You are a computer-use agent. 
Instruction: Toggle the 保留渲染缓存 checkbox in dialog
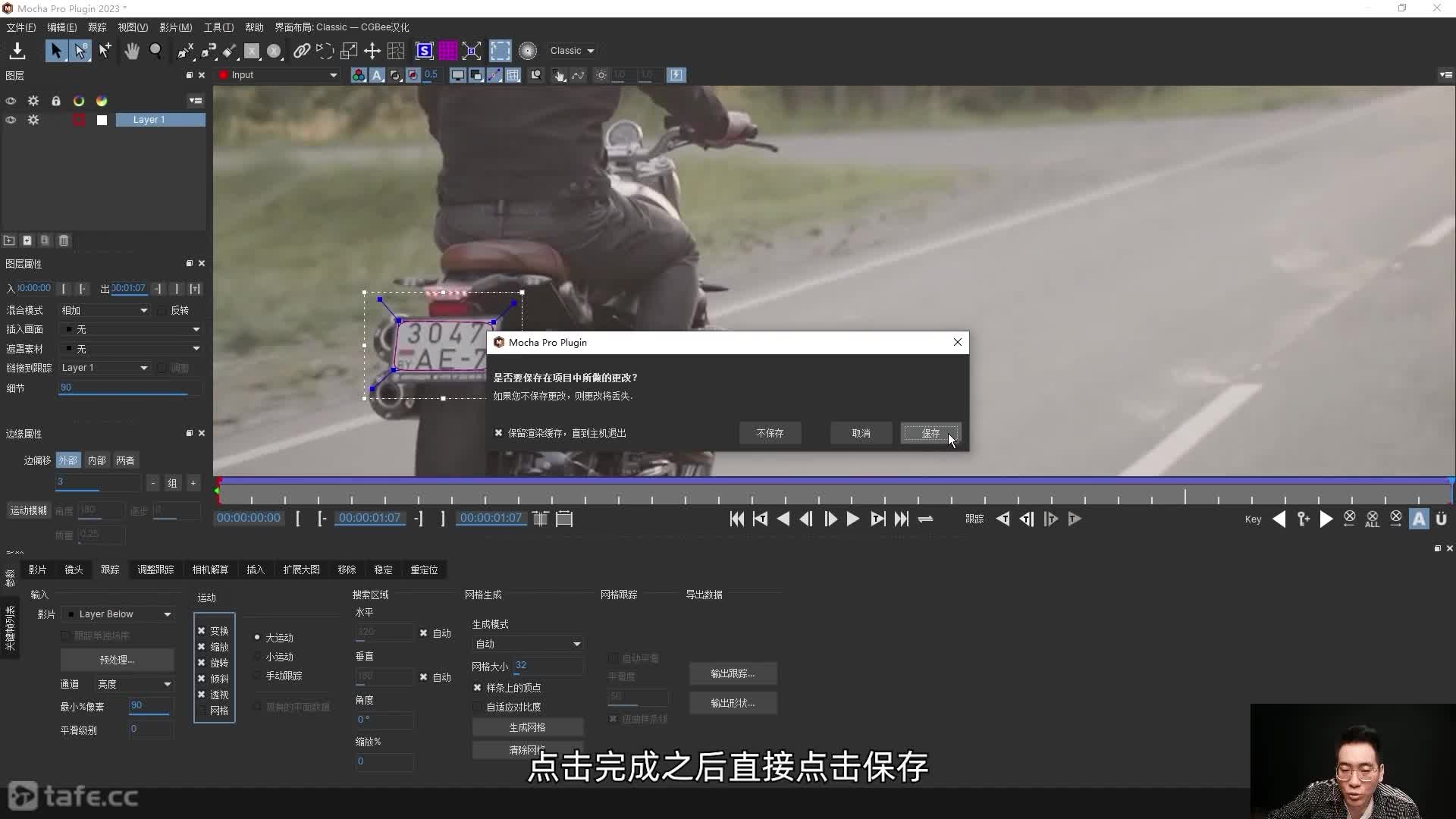498,433
